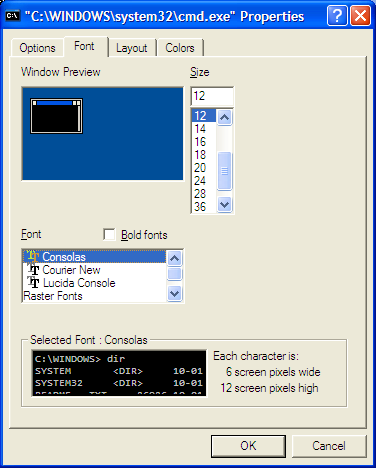Image resolution: width=376 pixels, height=468 pixels.
Task: Switch to the Layout tab
Action: click(x=132, y=48)
